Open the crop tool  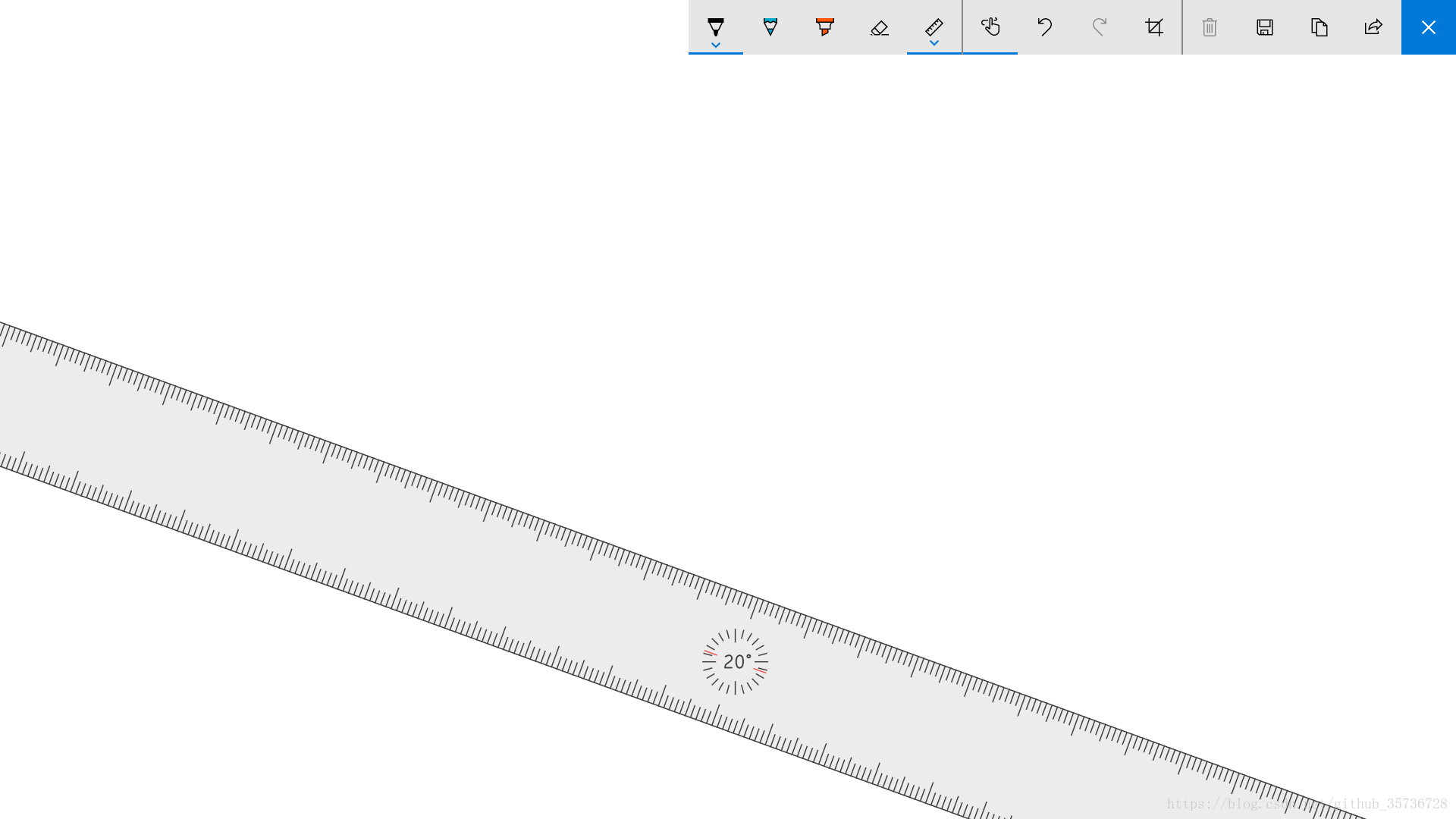1153,27
